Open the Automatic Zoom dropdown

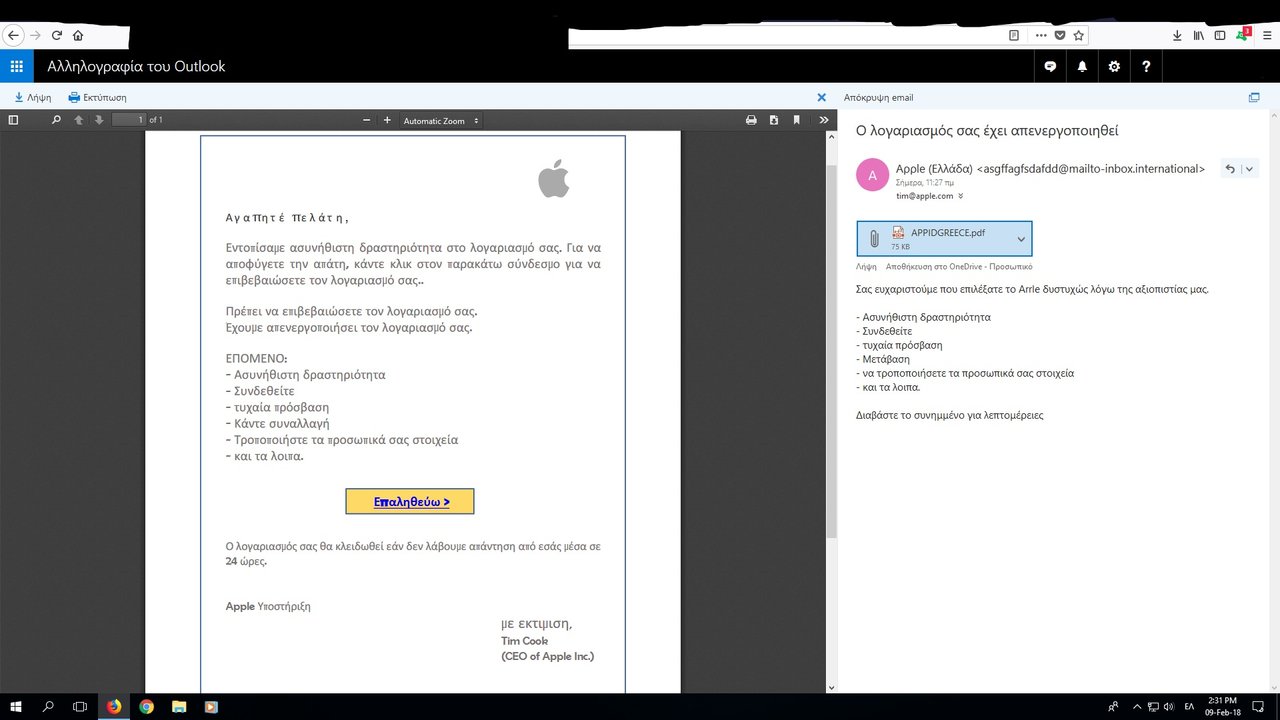pos(440,120)
